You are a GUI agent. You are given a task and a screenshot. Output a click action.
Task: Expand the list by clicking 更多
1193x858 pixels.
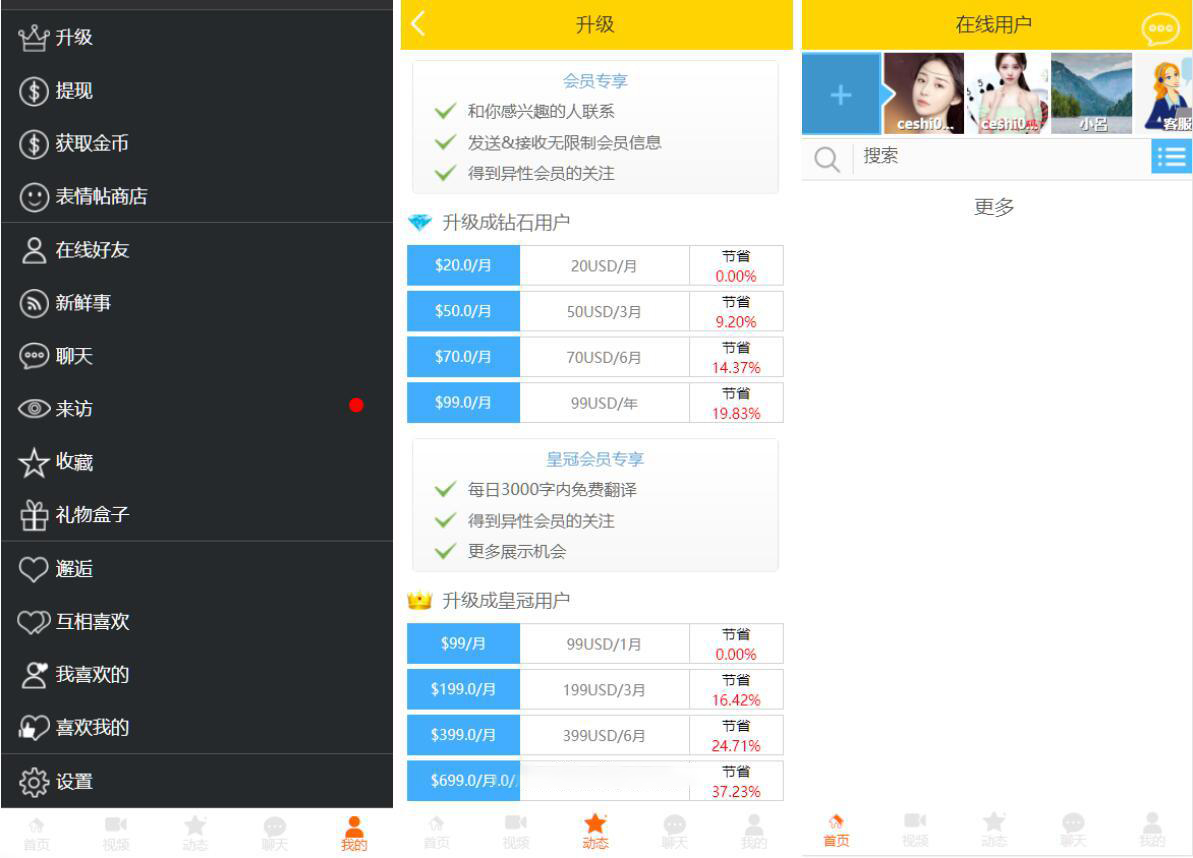(x=994, y=208)
